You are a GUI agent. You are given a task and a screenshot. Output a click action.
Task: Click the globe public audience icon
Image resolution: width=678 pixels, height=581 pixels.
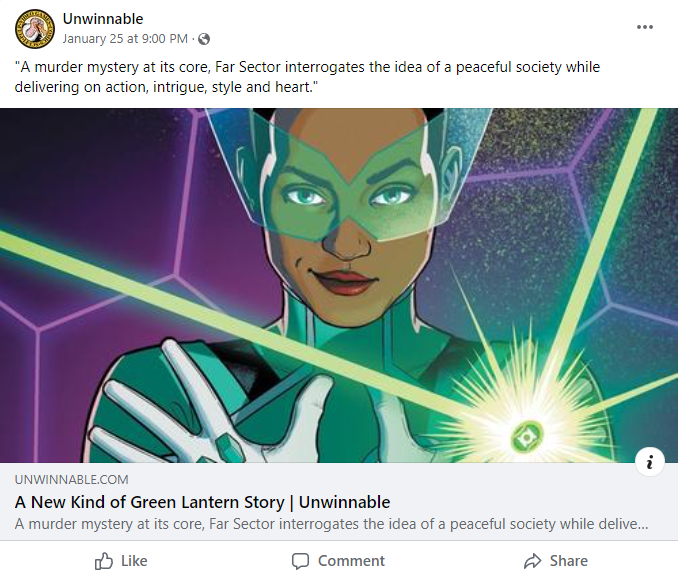click(204, 39)
